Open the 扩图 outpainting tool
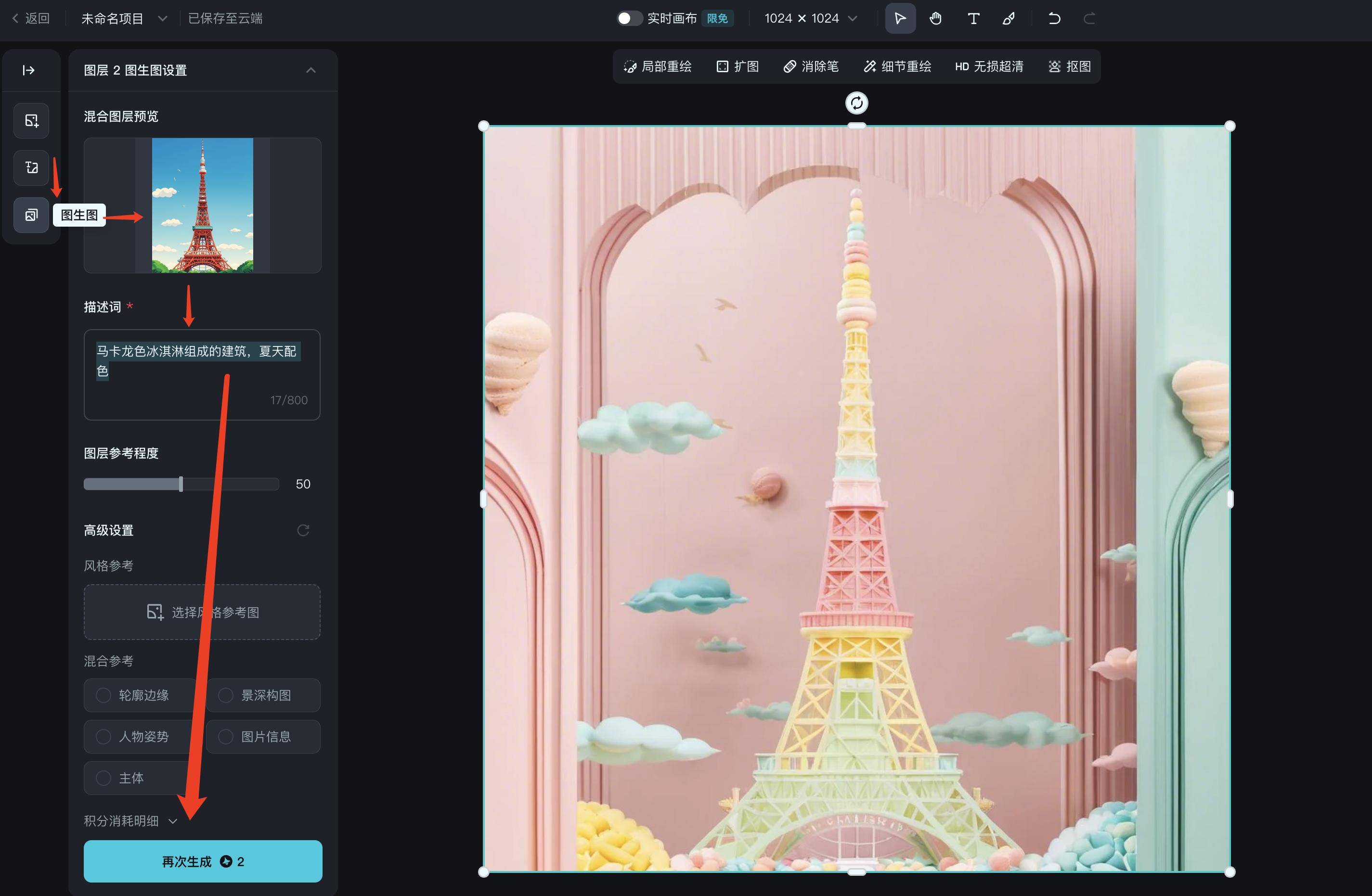This screenshot has height=896, width=1372. (x=738, y=66)
